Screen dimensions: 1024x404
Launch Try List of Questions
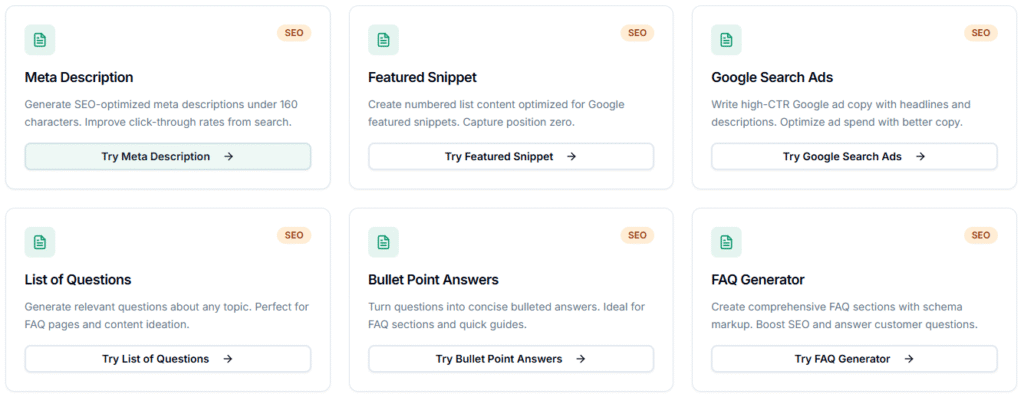(168, 359)
